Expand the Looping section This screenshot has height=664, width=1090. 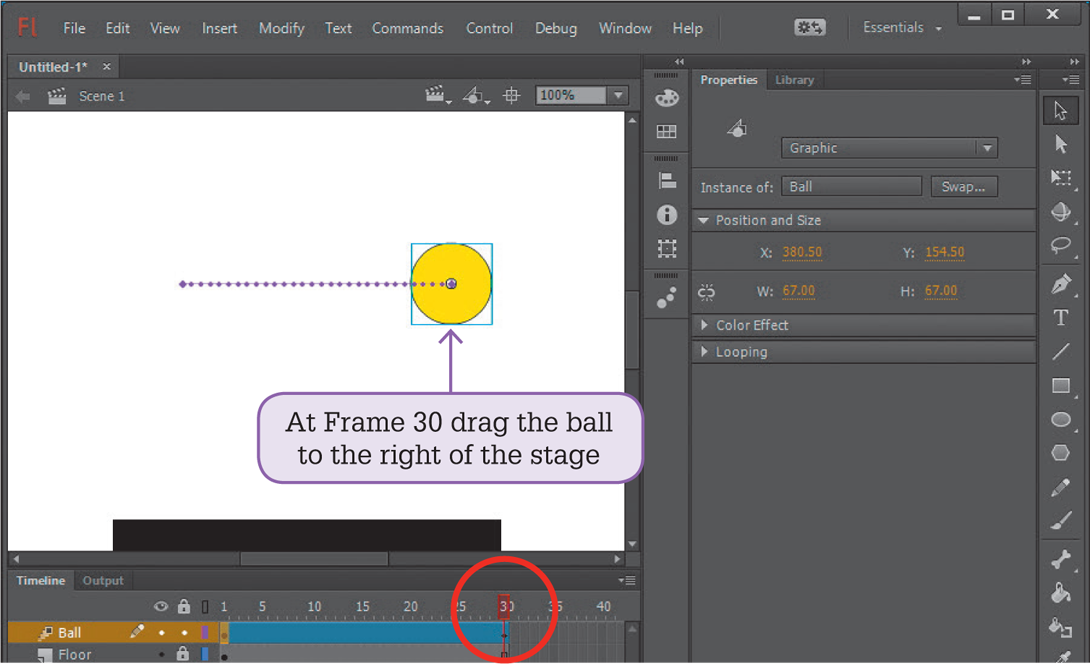[x=703, y=351]
